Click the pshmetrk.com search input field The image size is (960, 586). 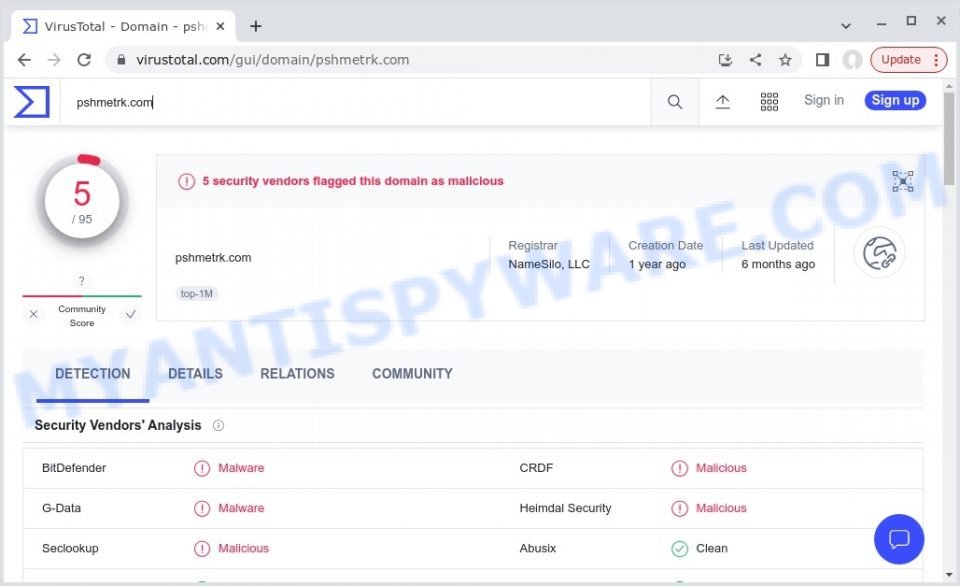[355, 102]
